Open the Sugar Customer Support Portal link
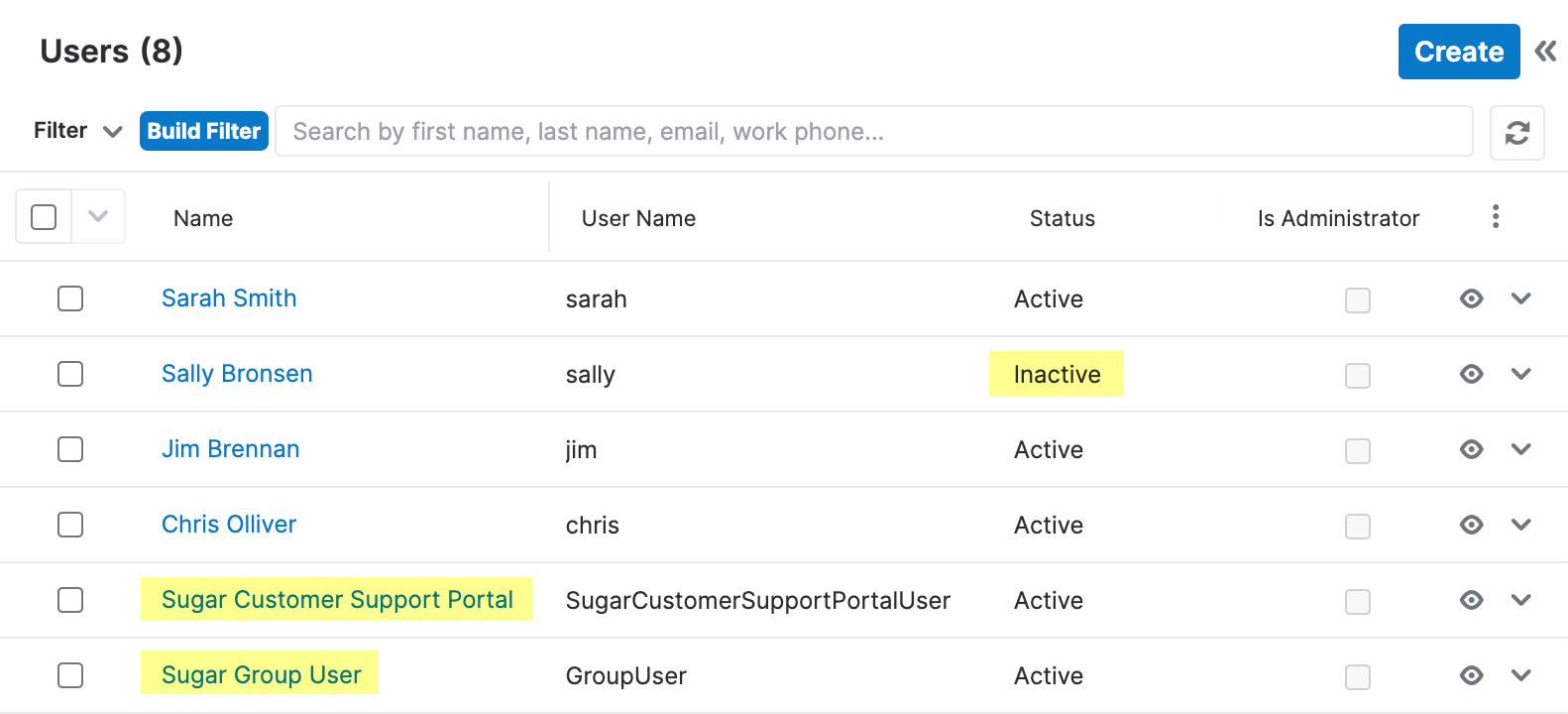 point(337,600)
